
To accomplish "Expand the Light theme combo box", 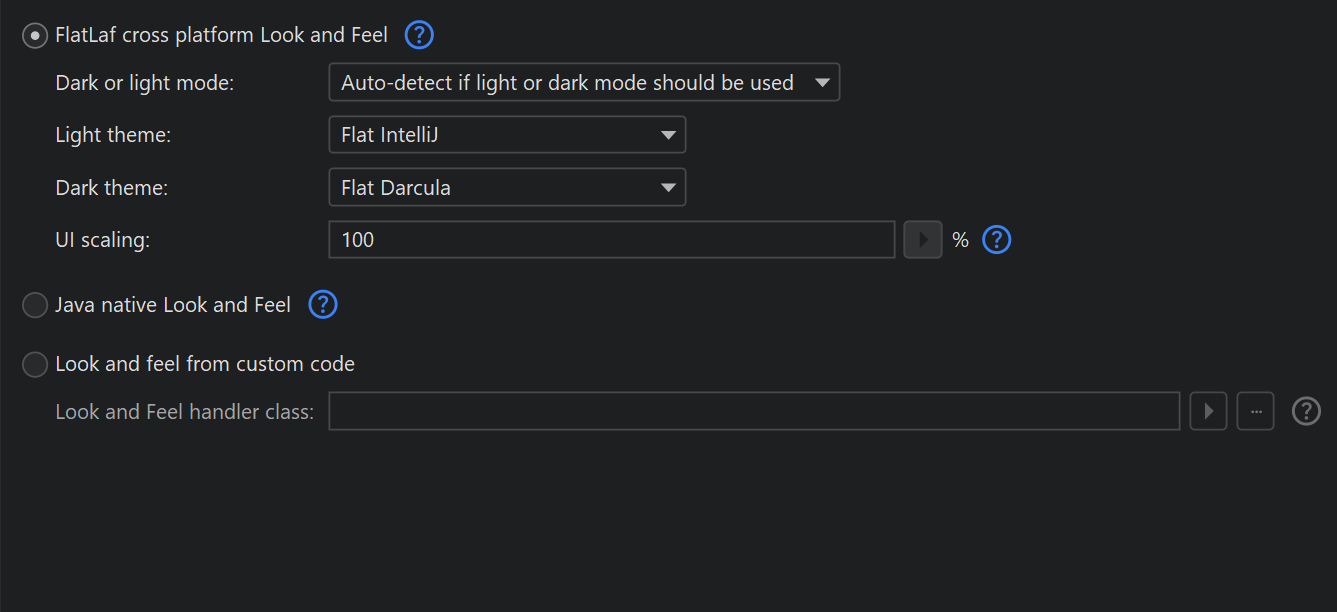I will [x=507, y=135].
